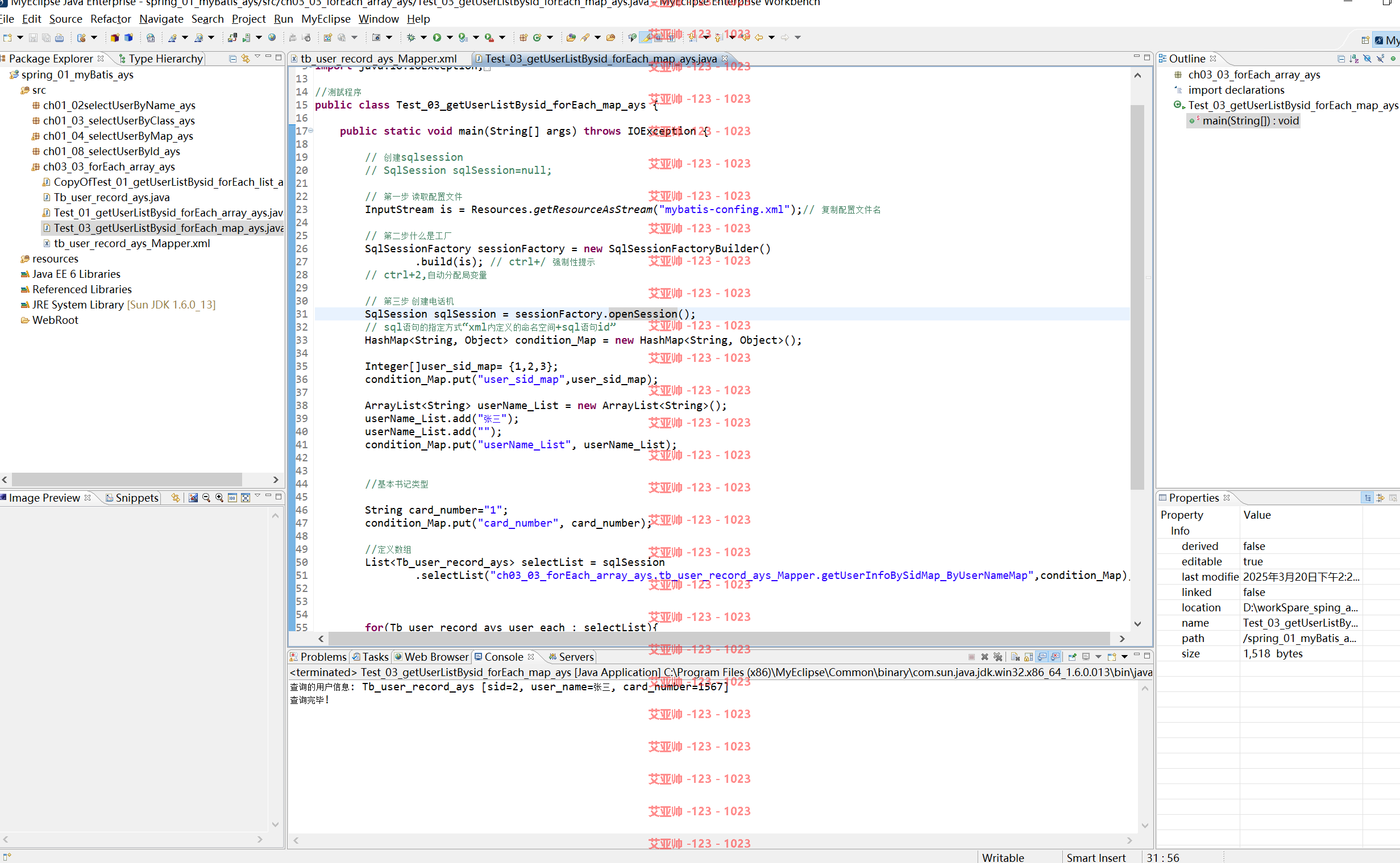Open the Debug button dropdown arrow

tap(423, 37)
